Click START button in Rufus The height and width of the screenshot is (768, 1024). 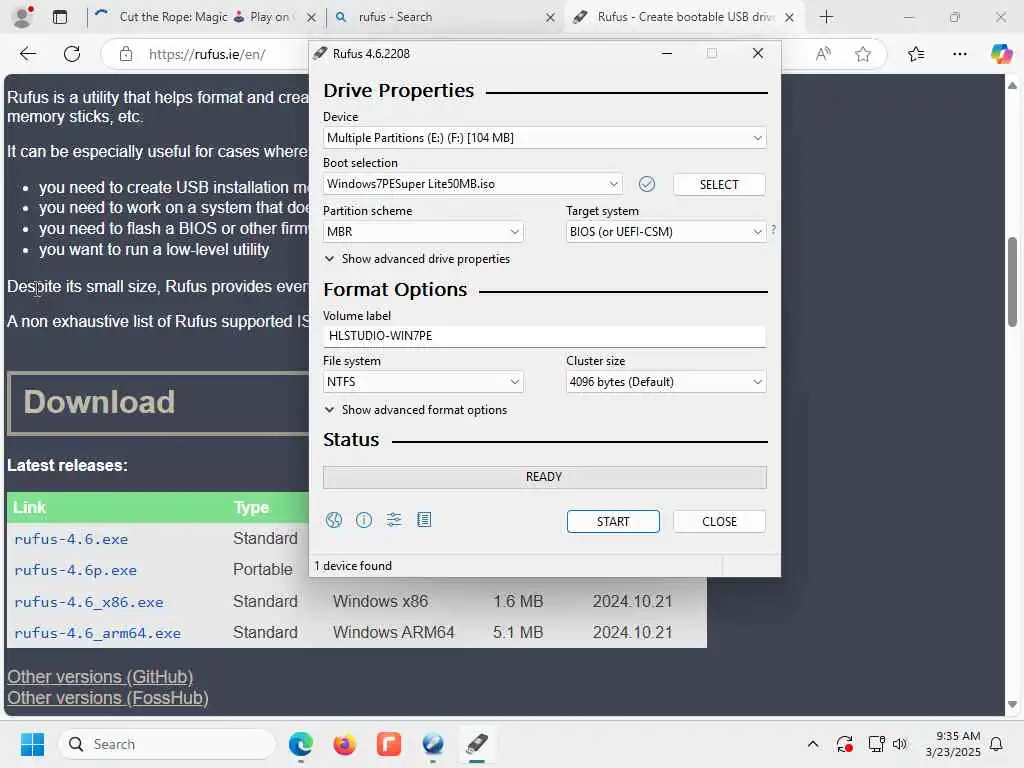point(613,522)
